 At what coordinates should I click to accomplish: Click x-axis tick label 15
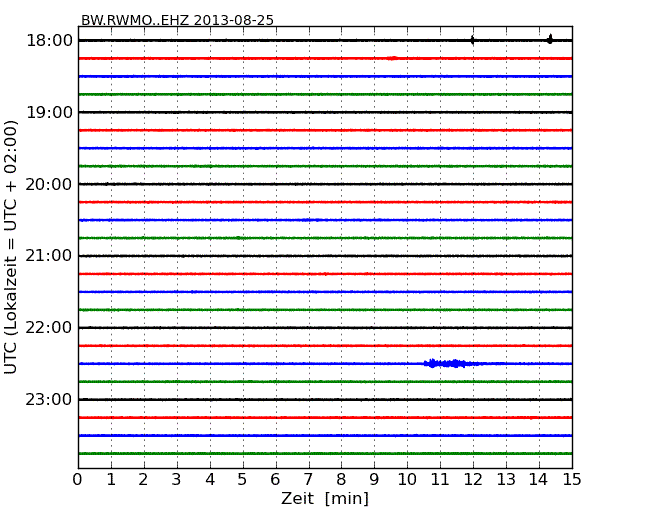572,480
